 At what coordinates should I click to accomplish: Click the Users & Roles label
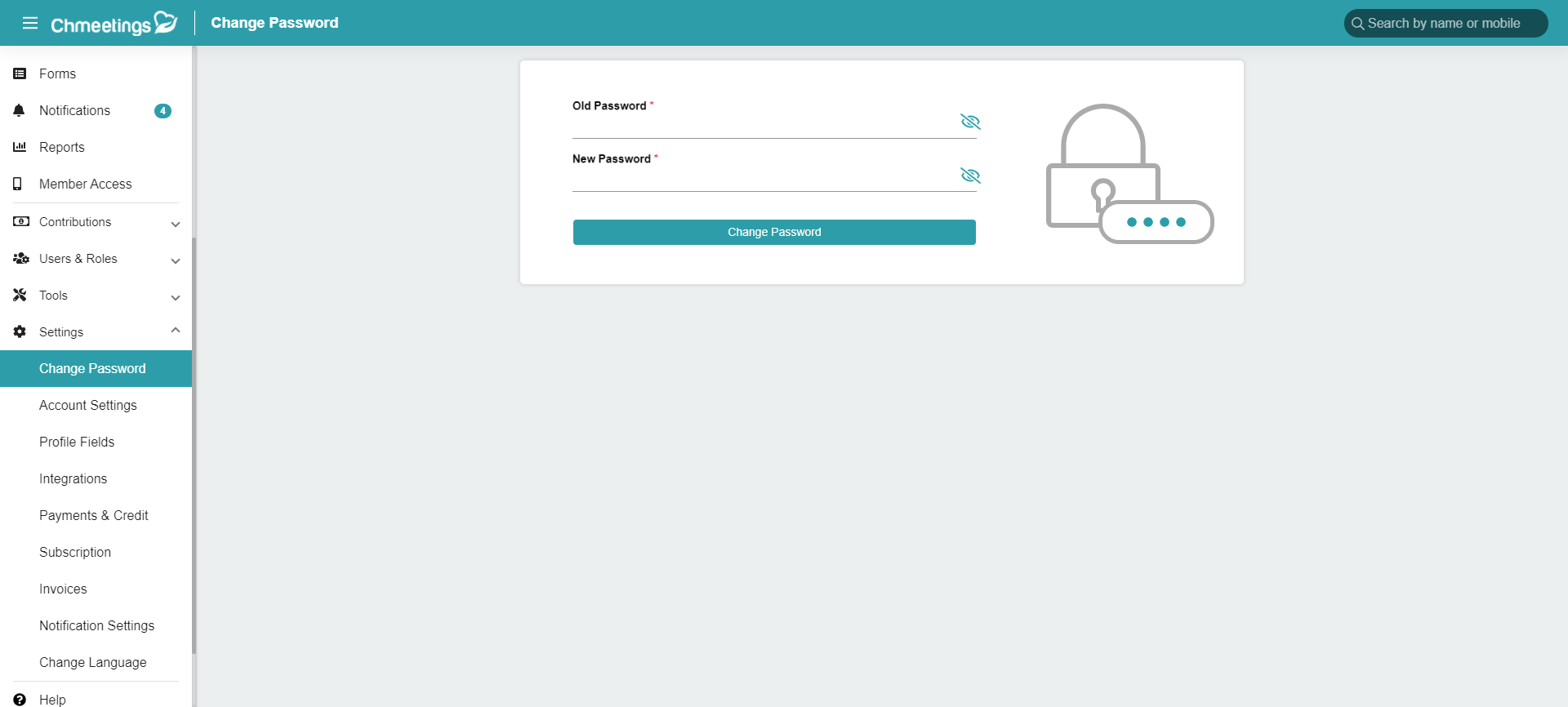78,258
